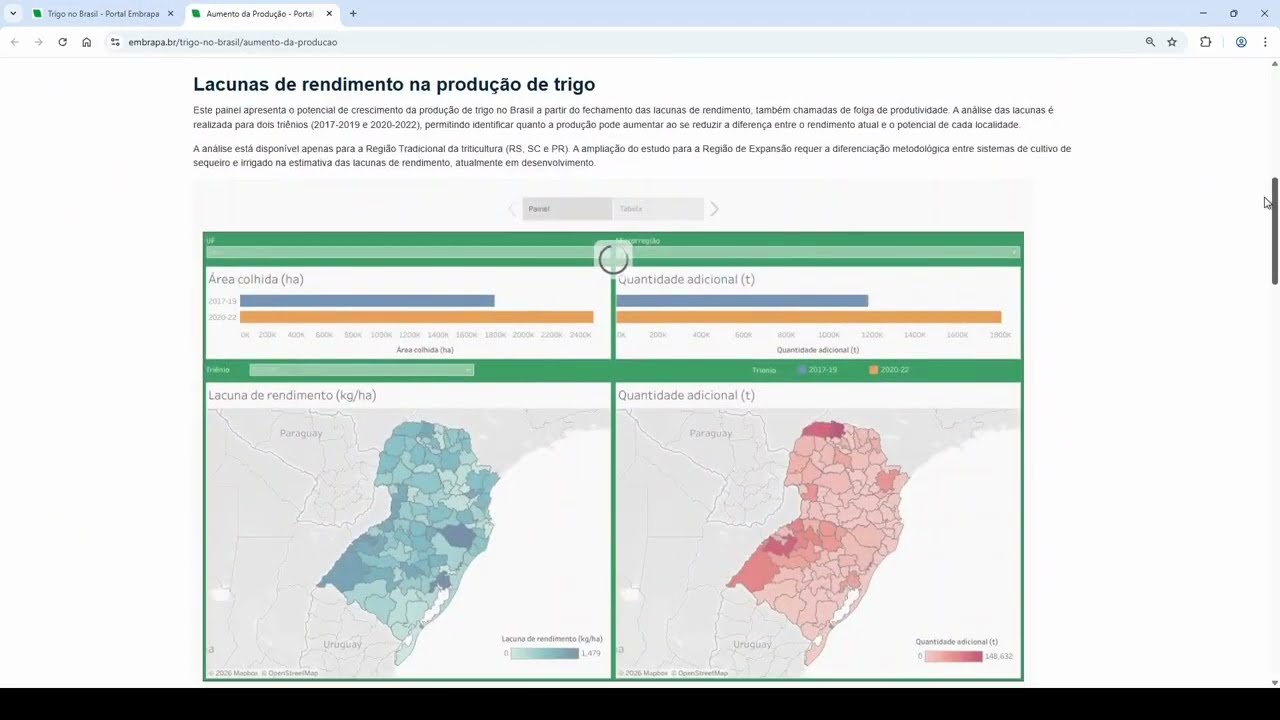Open the browser home page icon
Viewport: 1280px width, 720px height.
(86, 42)
